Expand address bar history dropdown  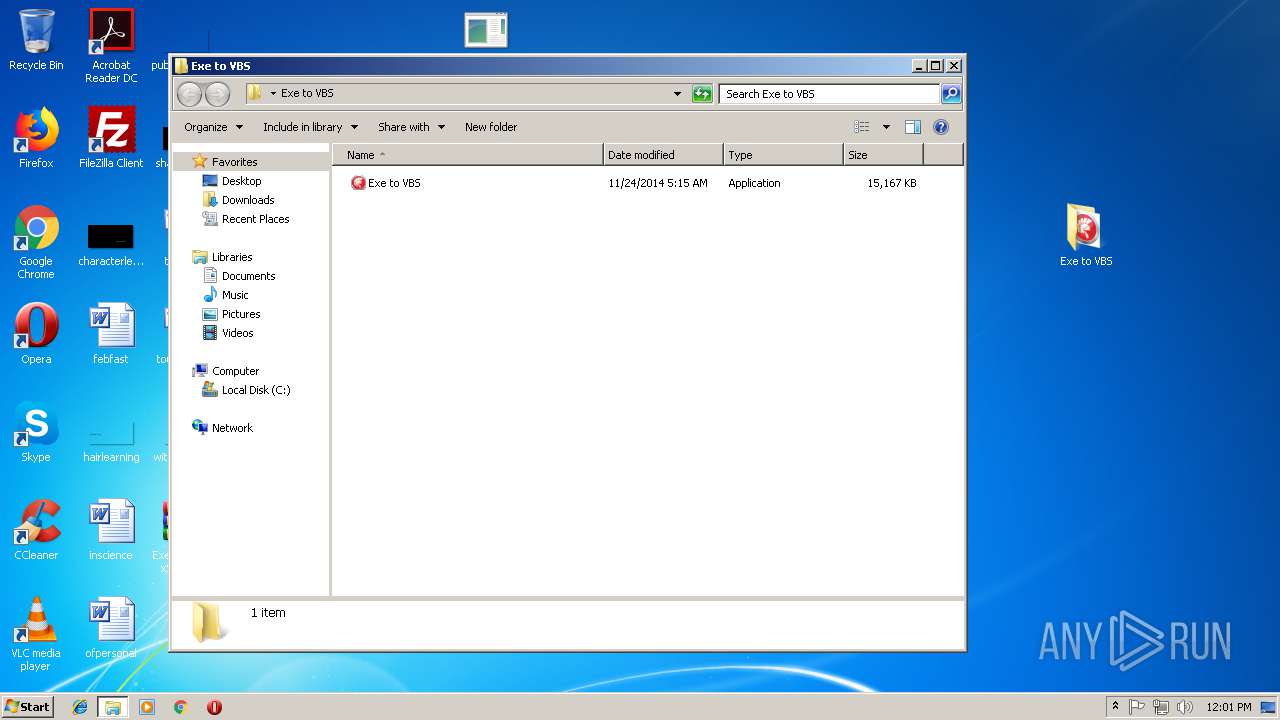pyautogui.click(x=678, y=94)
